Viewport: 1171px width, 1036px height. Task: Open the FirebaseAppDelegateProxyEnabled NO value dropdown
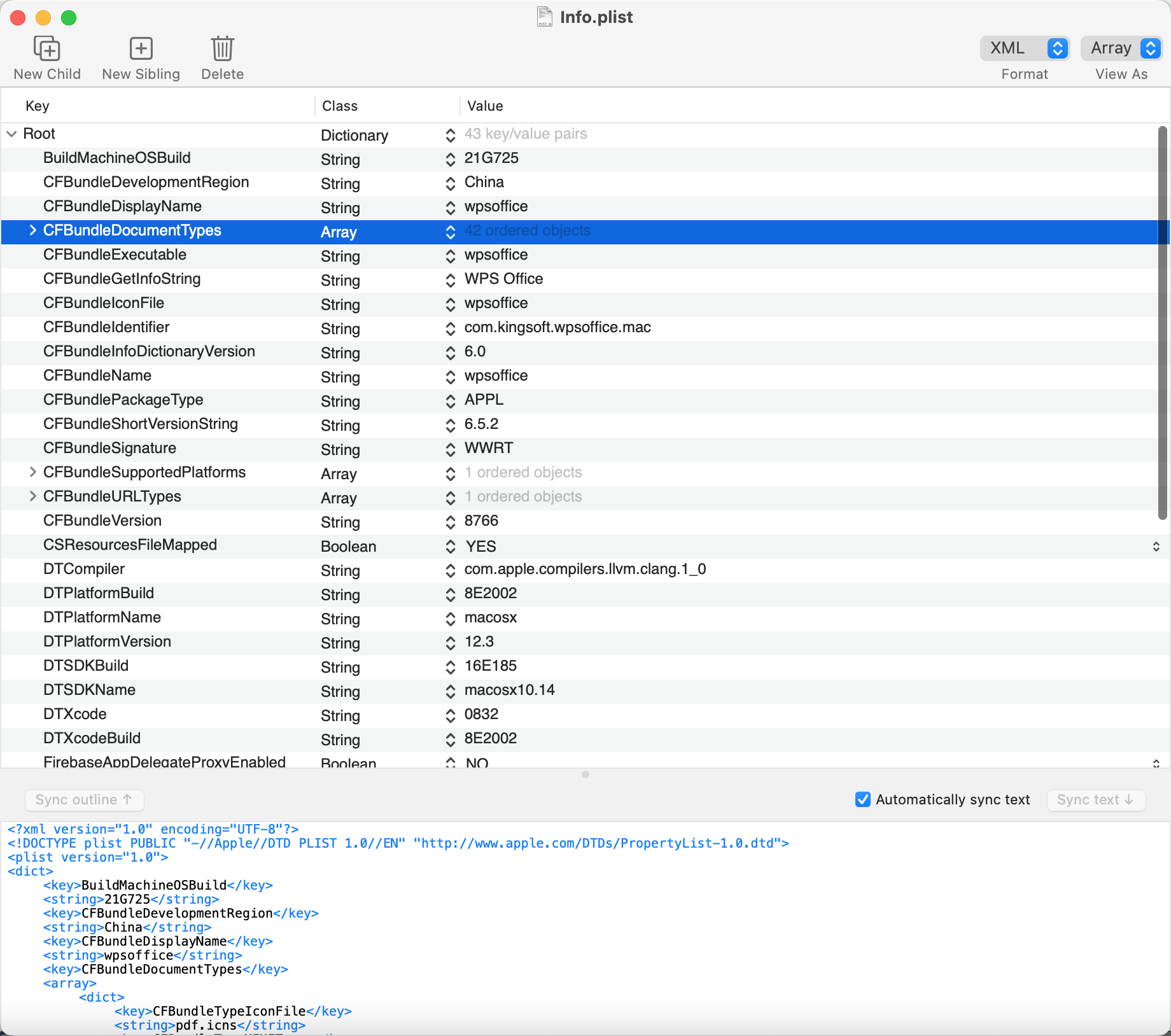coord(1156,762)
